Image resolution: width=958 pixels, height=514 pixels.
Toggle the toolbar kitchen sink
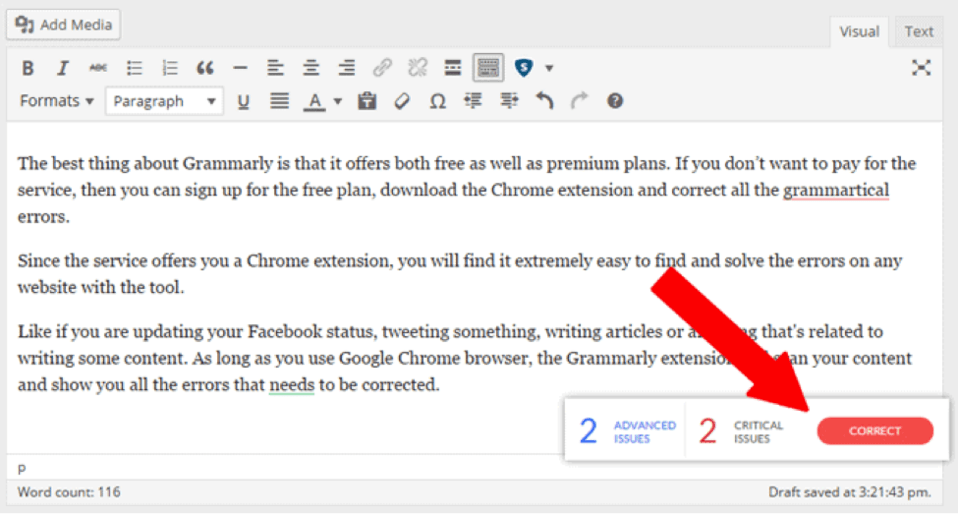tap(488, 68)
